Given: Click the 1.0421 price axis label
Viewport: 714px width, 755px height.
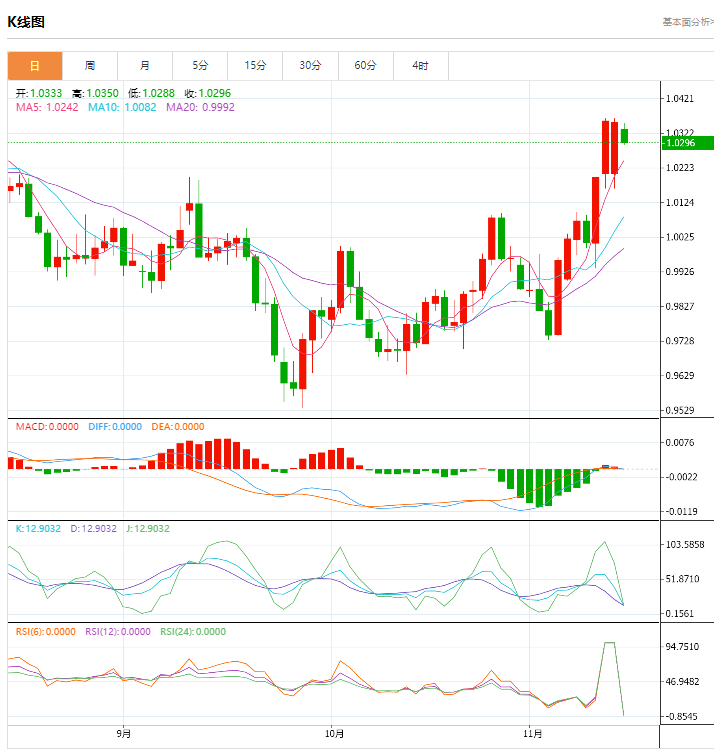Looking at the screenshot, I should coord(680,99).
